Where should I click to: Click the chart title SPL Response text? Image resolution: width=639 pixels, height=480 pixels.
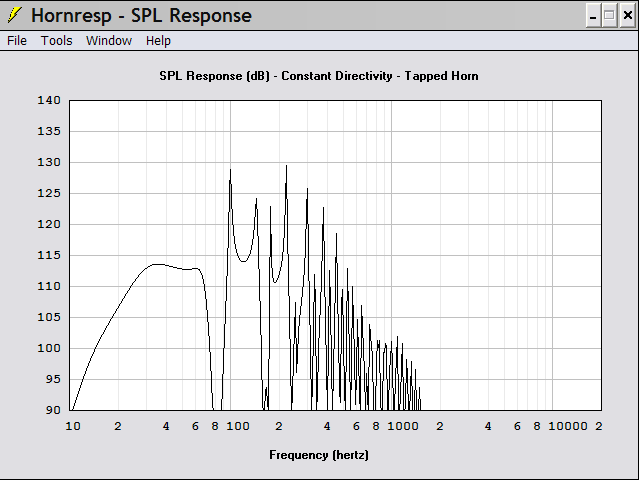(x=319, y=76)
